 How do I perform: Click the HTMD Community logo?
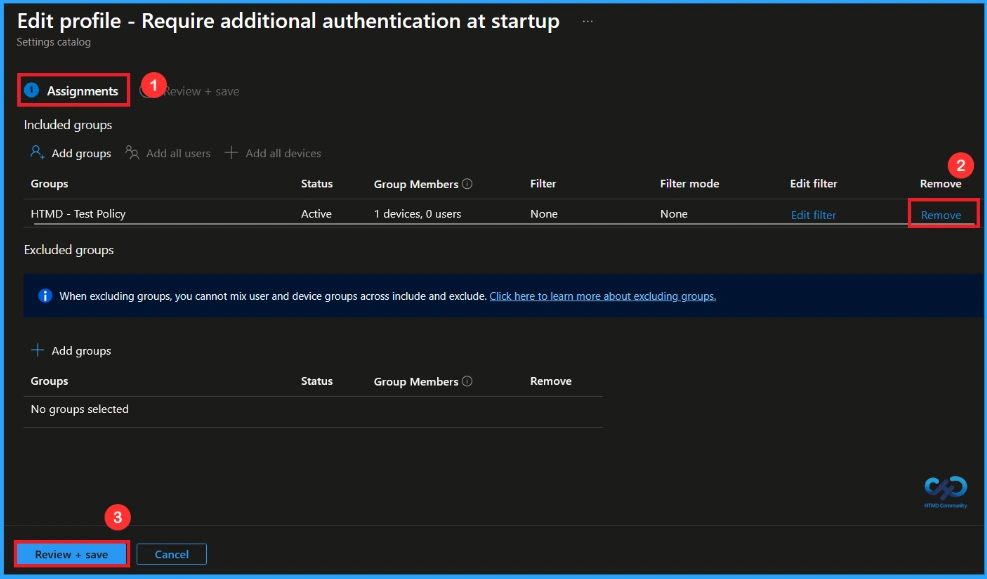[948, 491]
